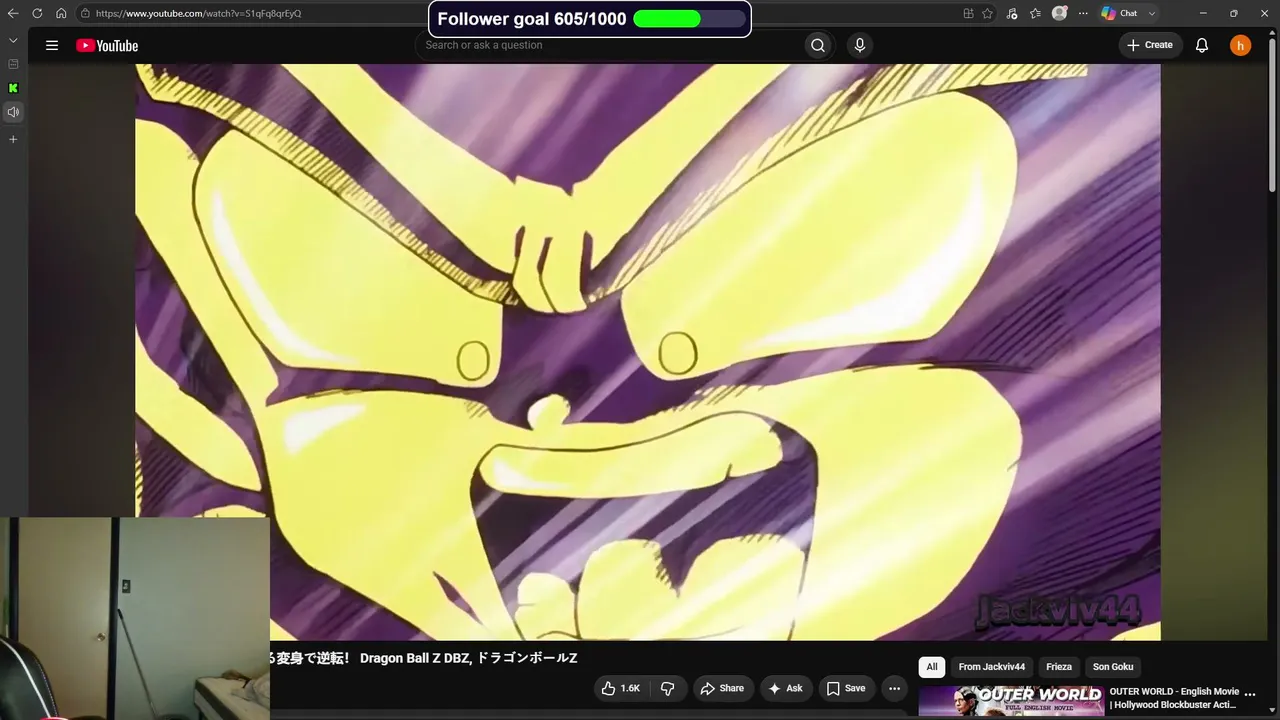The image size is (1280, 720).
Task: Open the browser favorites list icon
Action: point(1035,13)
